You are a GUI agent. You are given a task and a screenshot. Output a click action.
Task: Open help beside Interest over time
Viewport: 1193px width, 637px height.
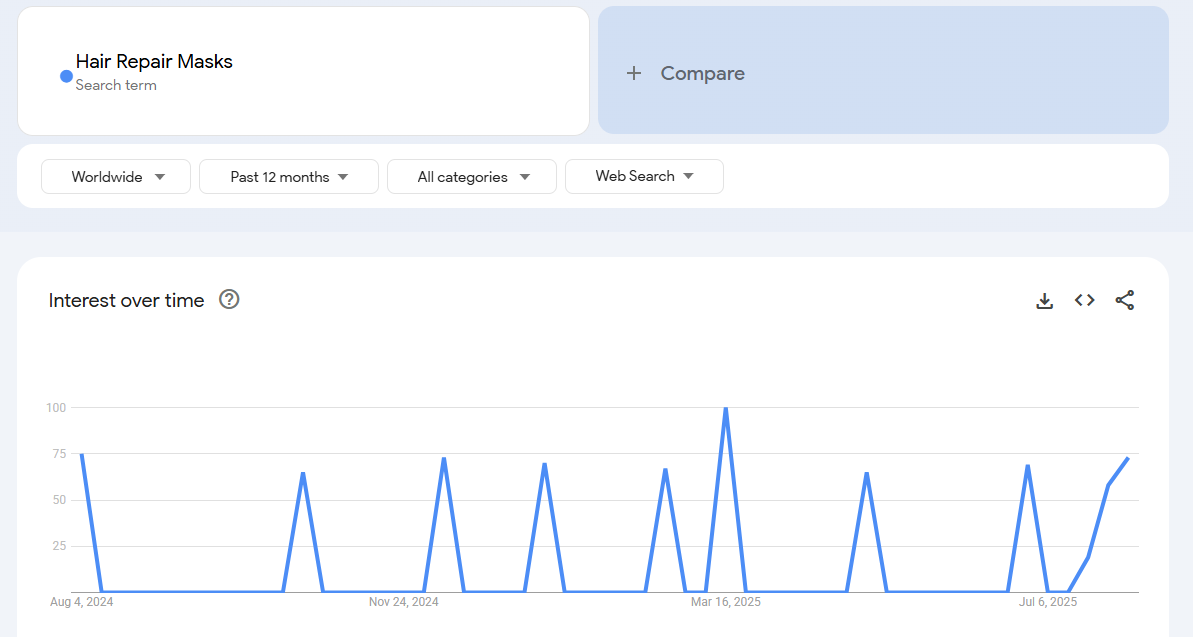[229, 300]
